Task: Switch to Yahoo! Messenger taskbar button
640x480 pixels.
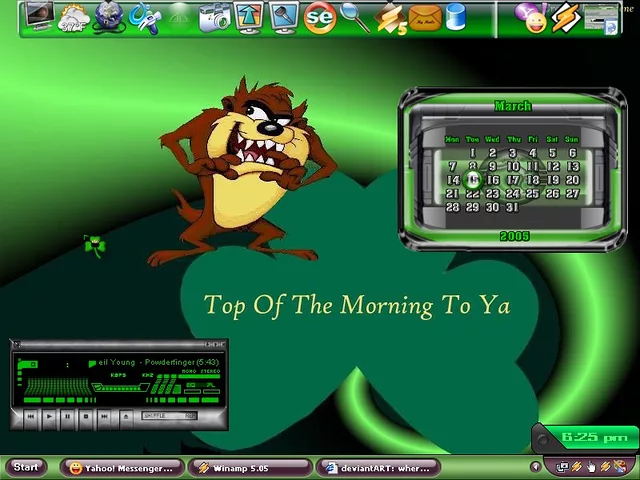Action: pyautogui.click(x=122, y=468)
